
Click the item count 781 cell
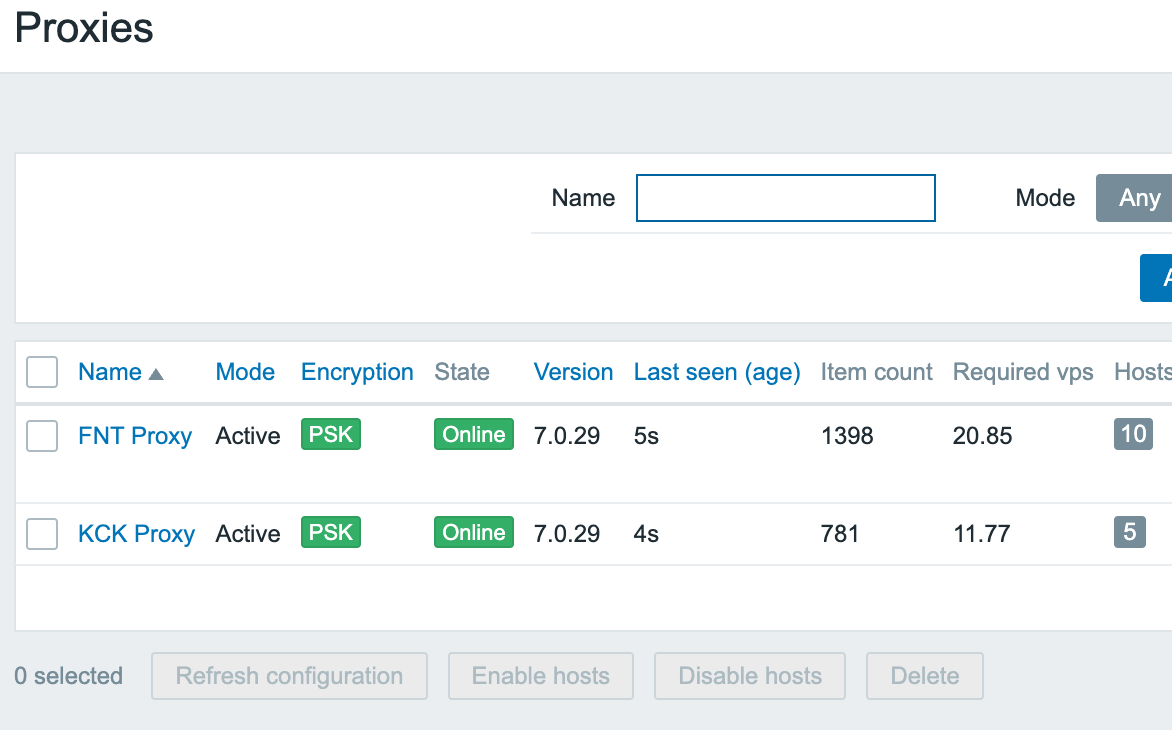[839, 533]
